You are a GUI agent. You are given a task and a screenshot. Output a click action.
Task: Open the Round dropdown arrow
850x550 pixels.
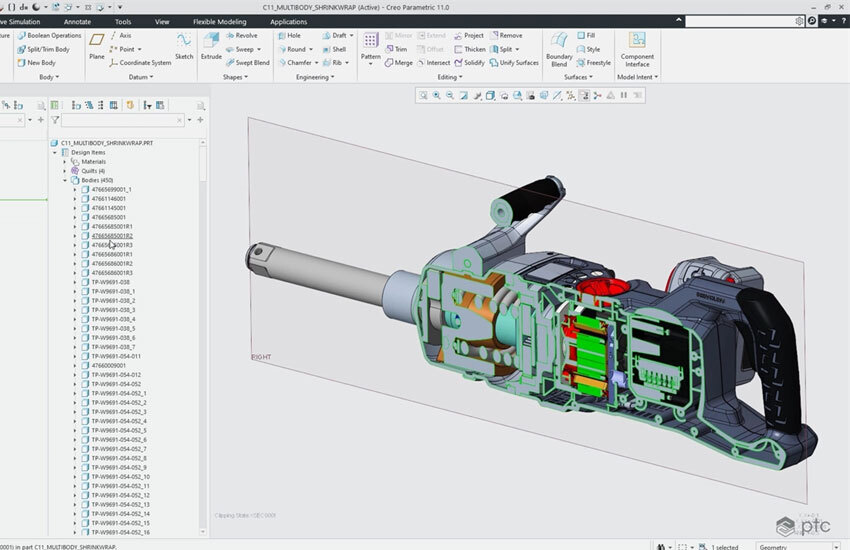click(x=311, y=49)
